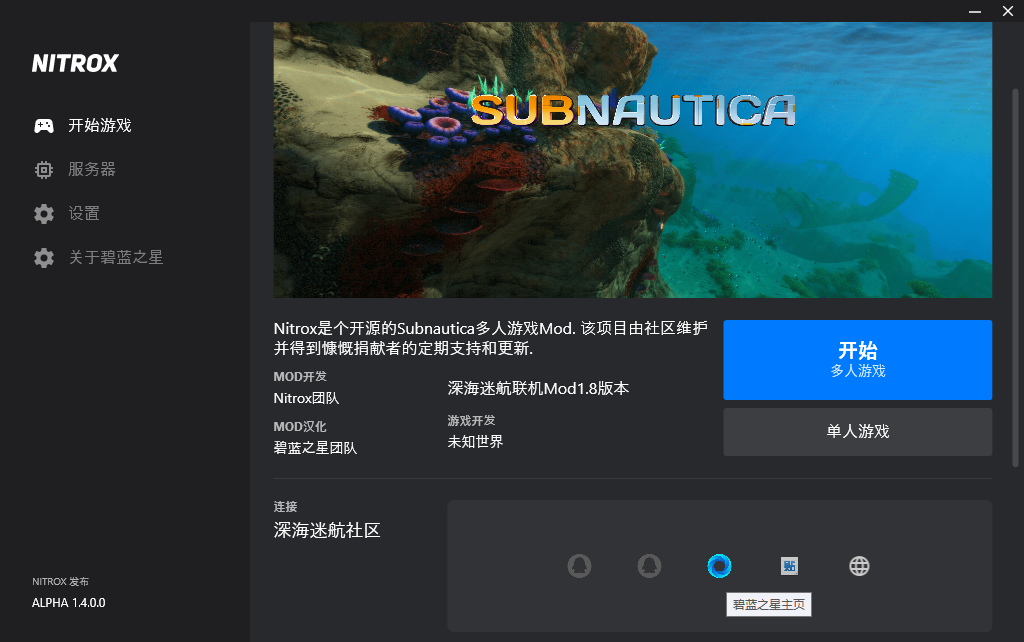Screen dimensions: 1024x642
Task: Click the vertical scrollbar of the main panel
Action: pyautogui.click(x=1016, y=278)
